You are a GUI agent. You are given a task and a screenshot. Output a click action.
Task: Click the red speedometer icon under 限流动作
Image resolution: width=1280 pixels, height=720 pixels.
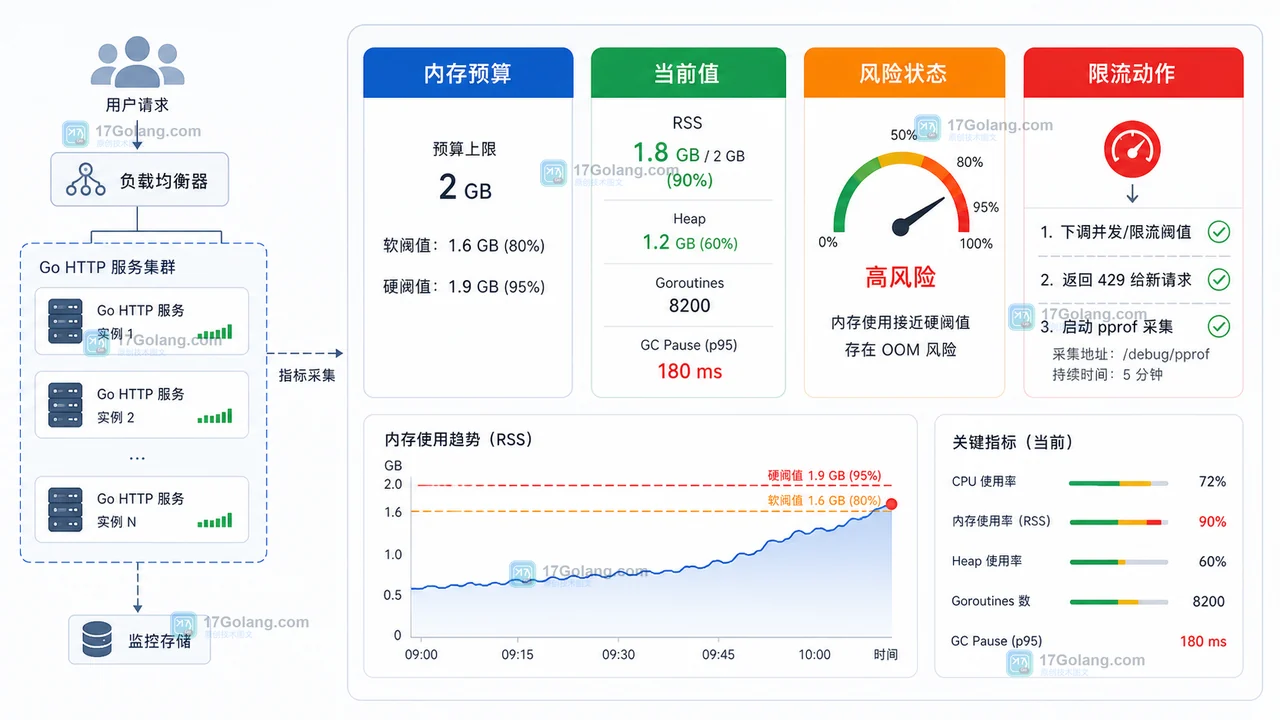[x=1133, y=151]
